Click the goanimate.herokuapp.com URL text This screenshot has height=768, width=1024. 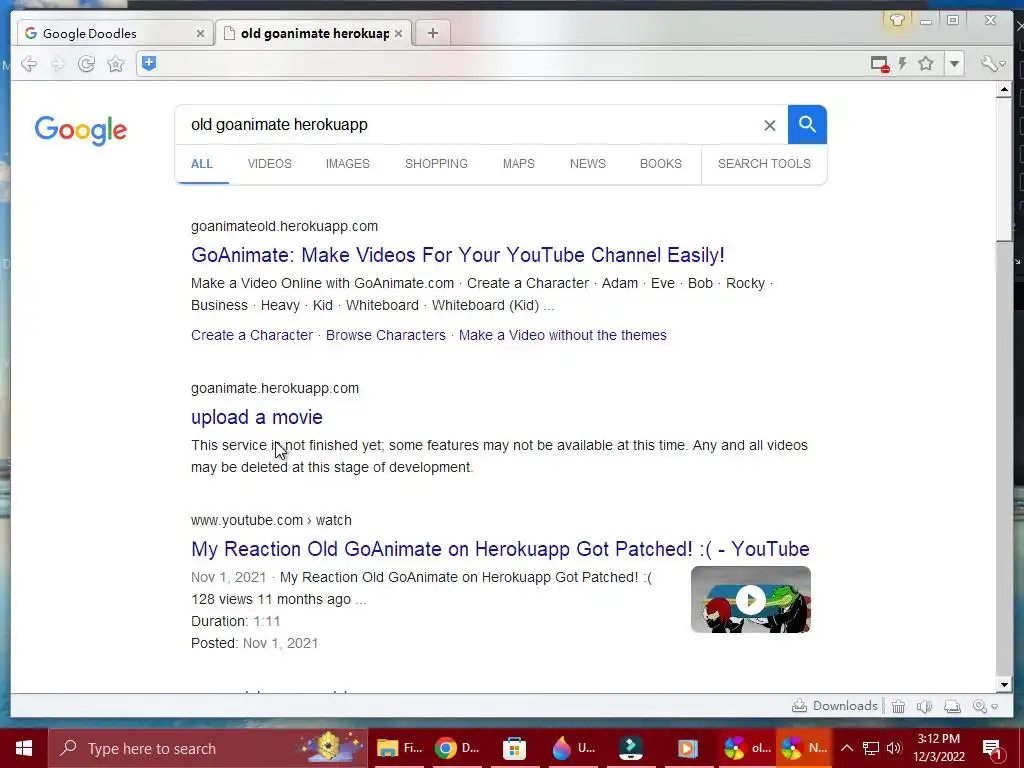[x=275, y=388]
